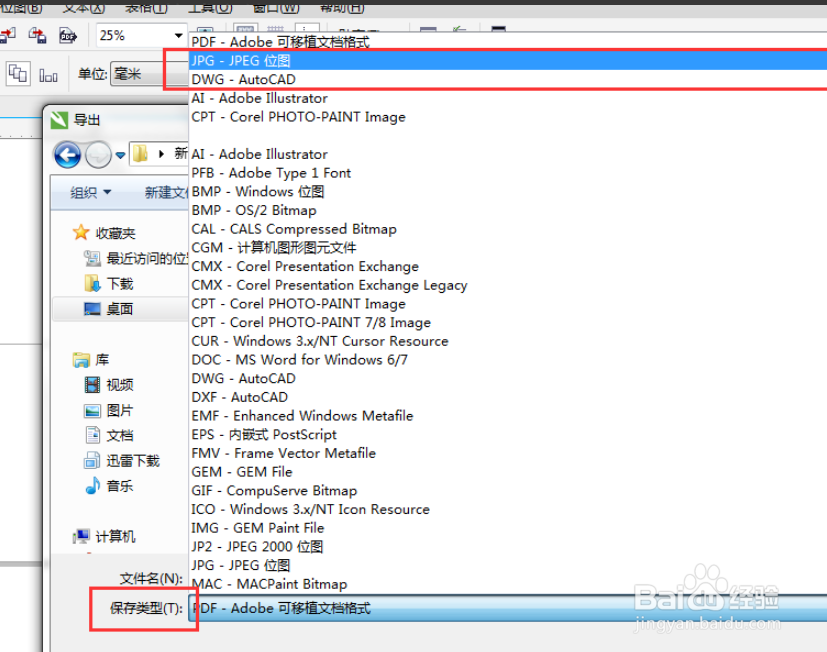This screenshot has height=652, width=827.
Task: Select GEM - GEM File format
Action: coord(242,472)
